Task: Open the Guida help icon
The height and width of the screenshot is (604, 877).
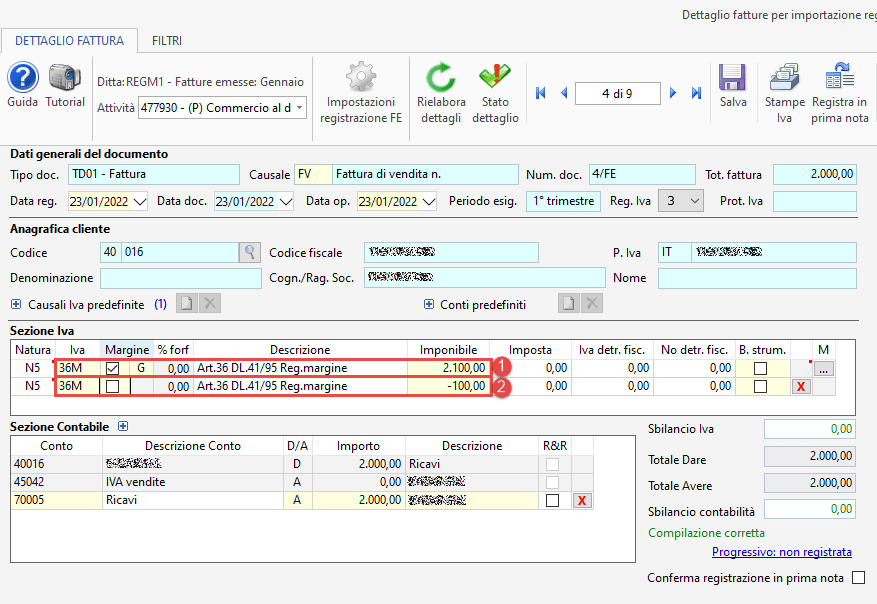Action: [23, 78]
